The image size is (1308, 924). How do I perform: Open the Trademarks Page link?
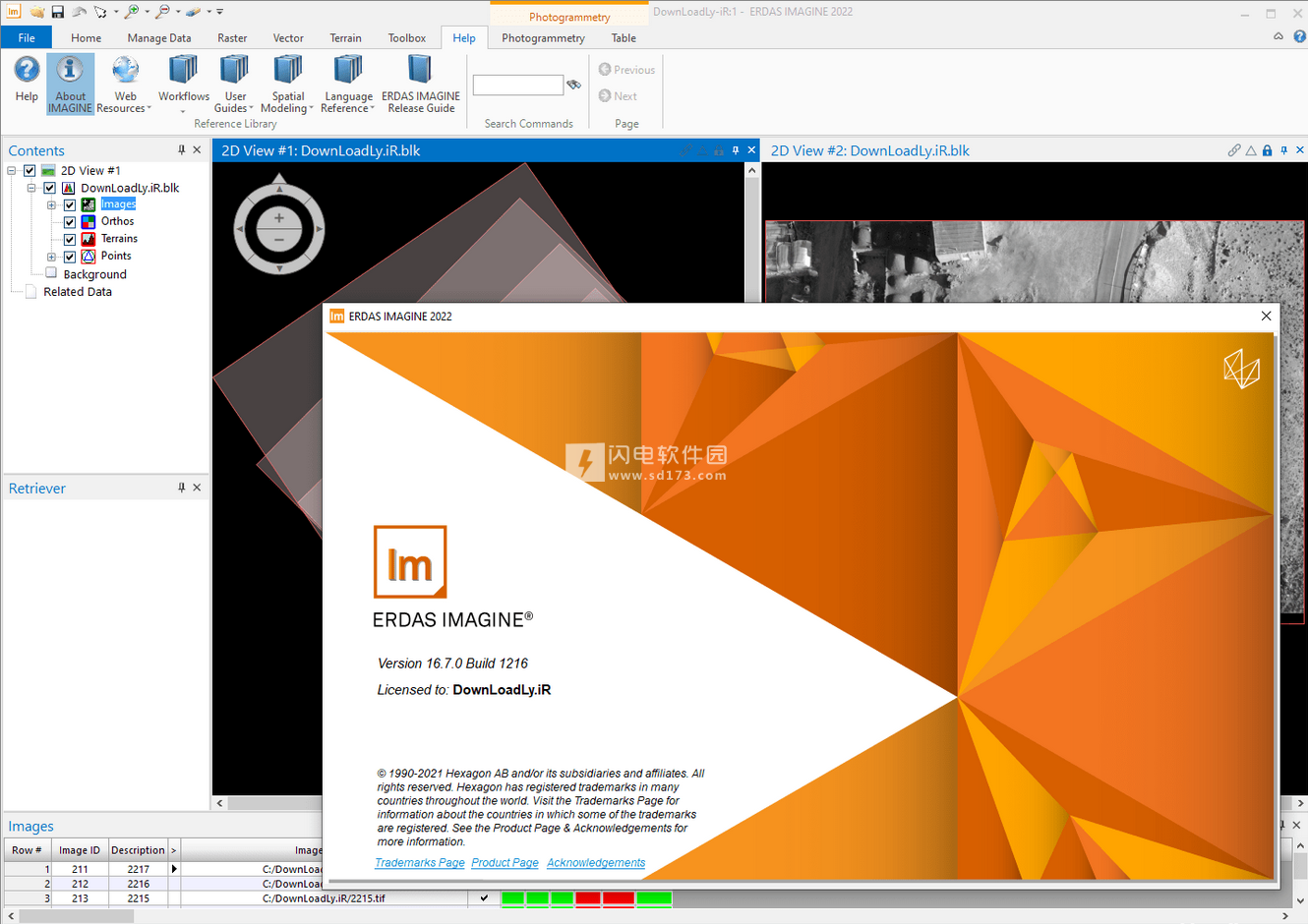point(419,863)
